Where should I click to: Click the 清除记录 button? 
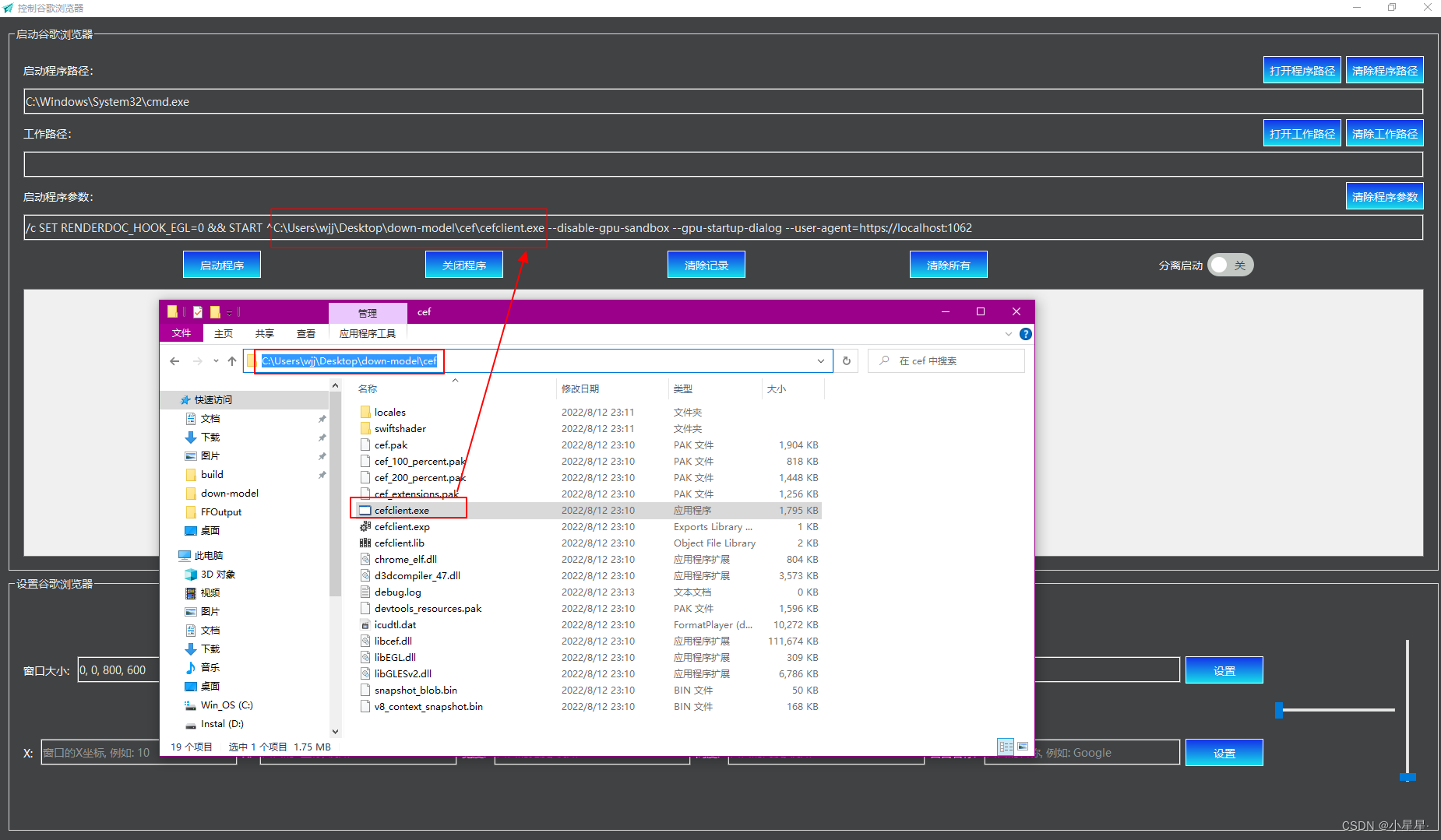point(706,265)
